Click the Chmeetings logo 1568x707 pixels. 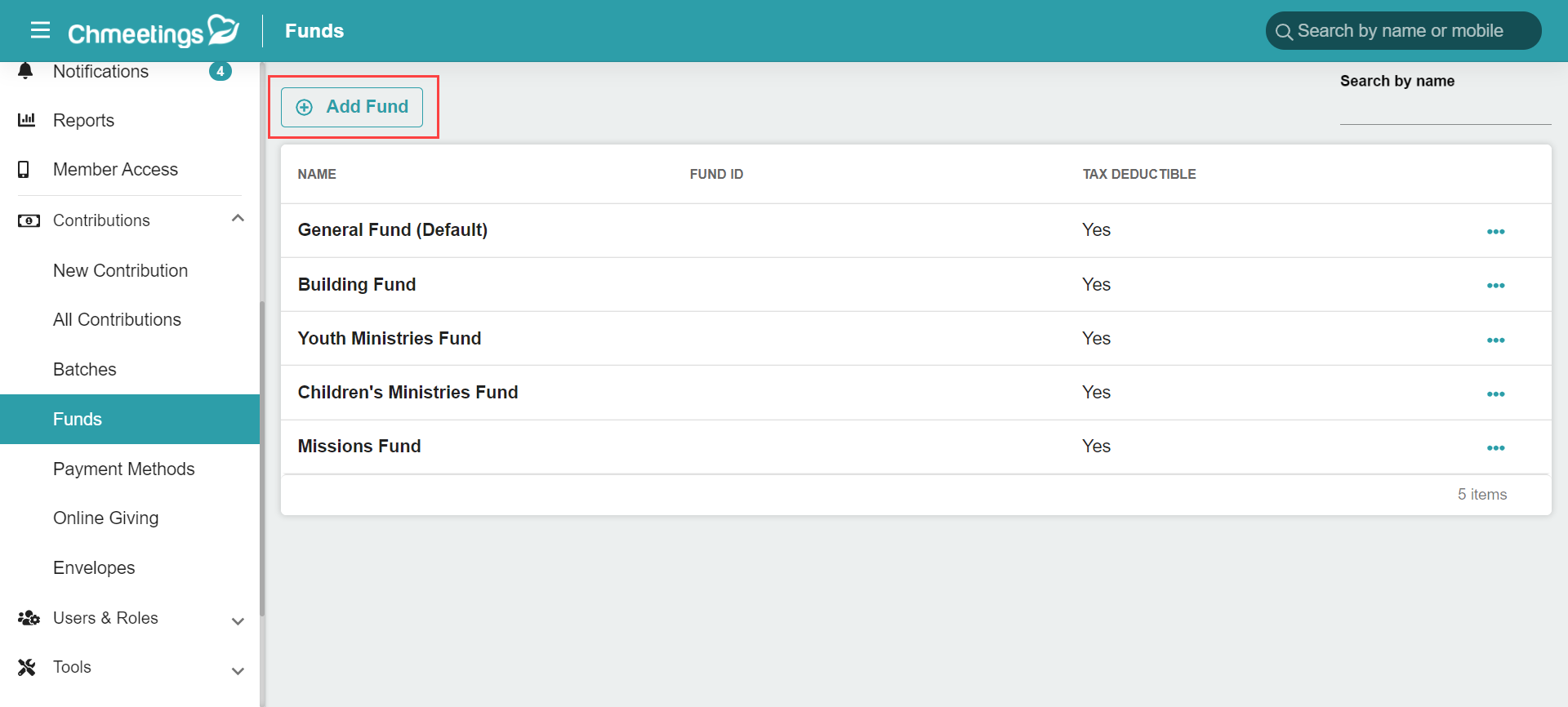coord(154,31)
